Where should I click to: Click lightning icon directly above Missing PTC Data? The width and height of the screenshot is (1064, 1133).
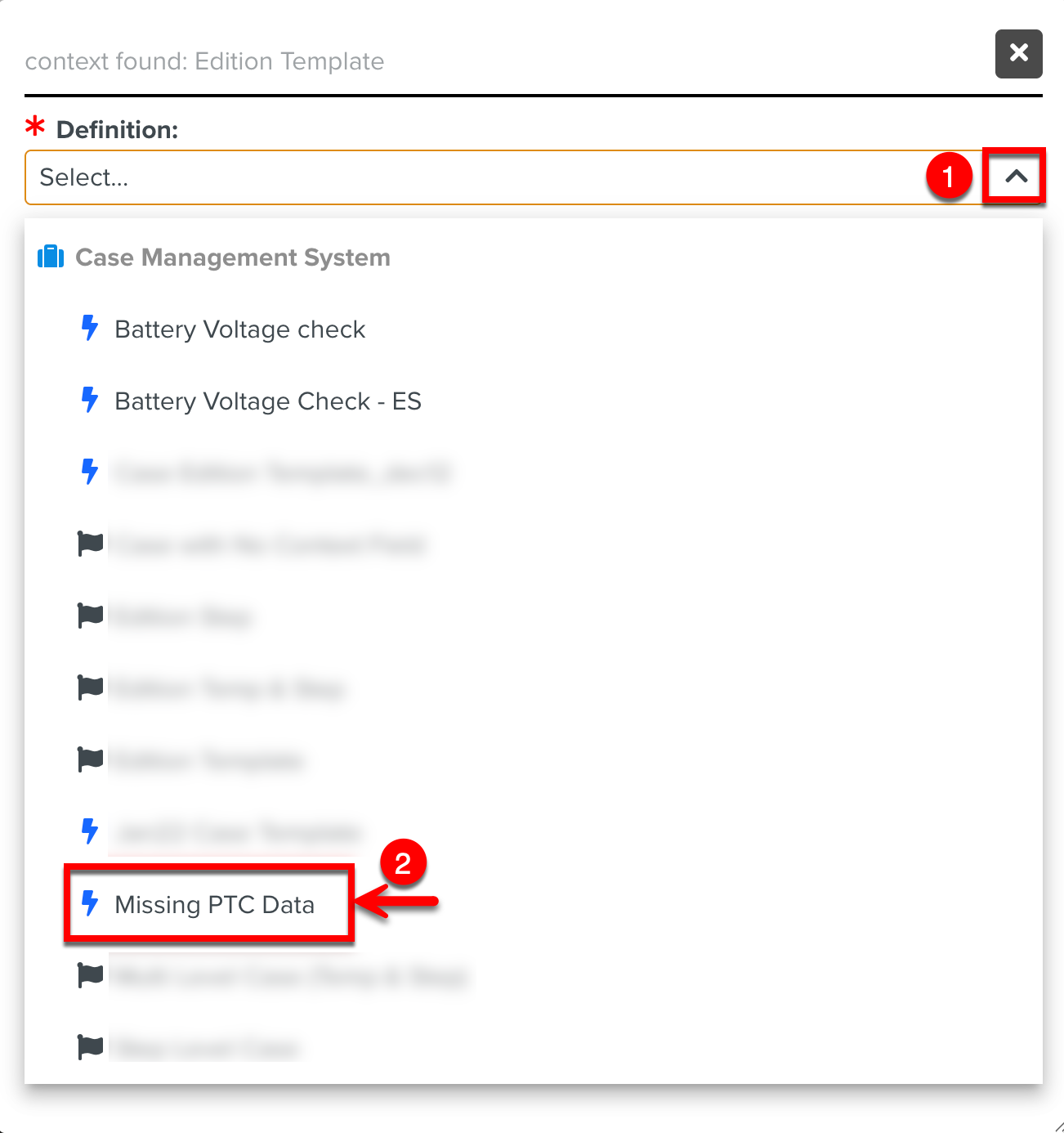pos(89,831)
